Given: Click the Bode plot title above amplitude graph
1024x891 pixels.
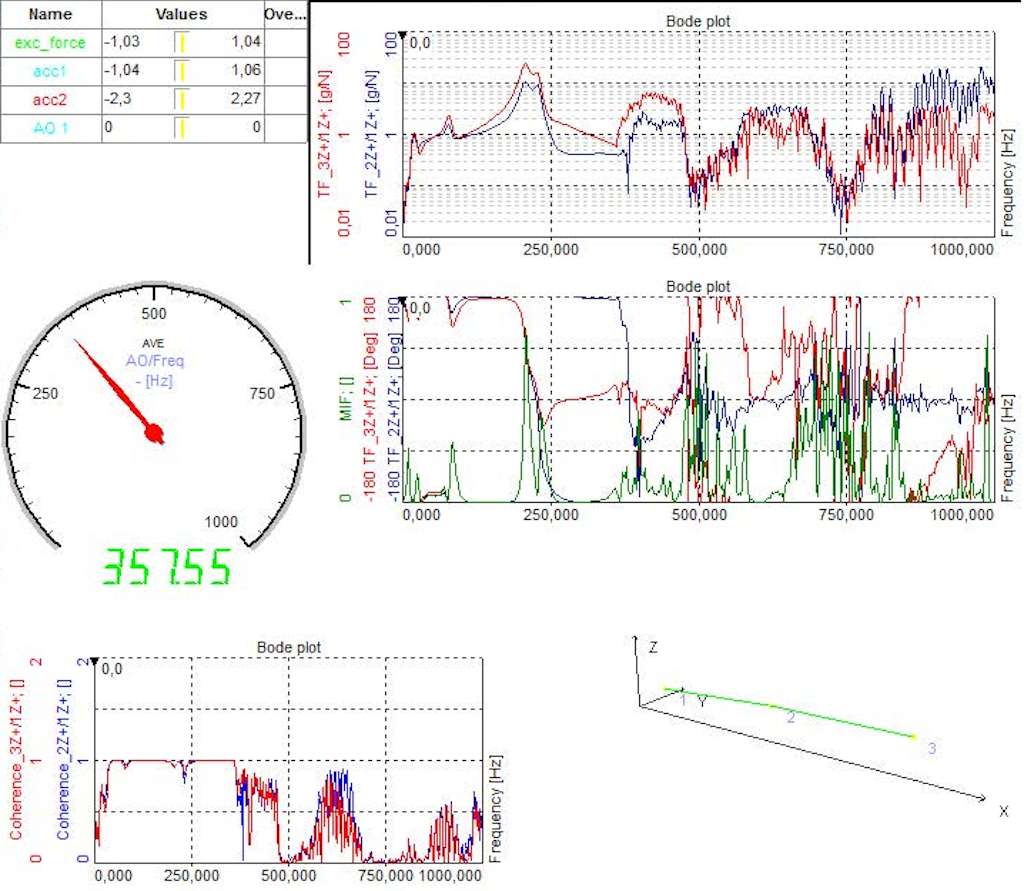Looking at the screenshot, I should click(x=697, y=21).
